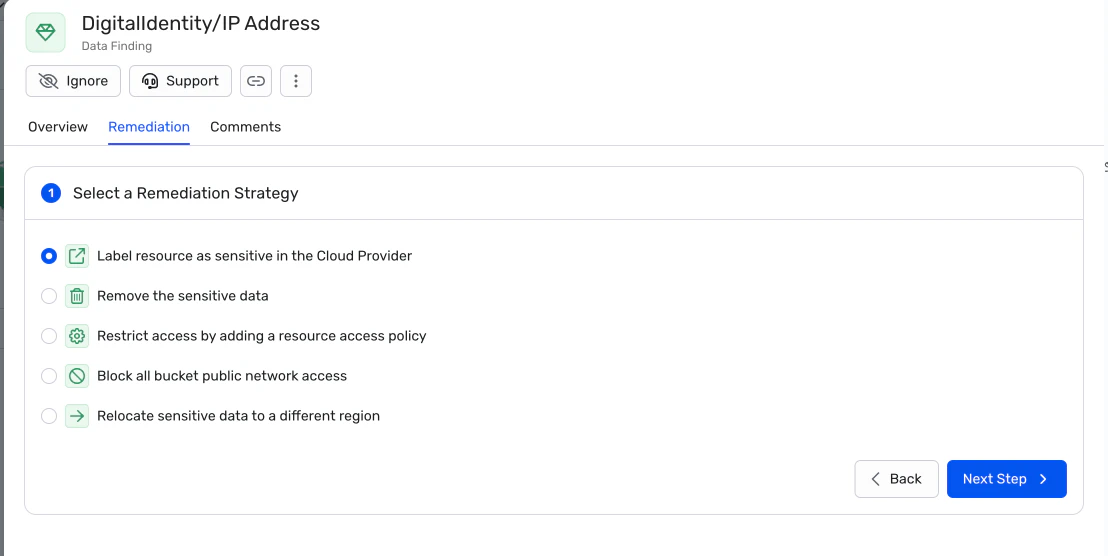The height and width of the screenshot is (556, 1108).
Task: Open the three-dot more options menu
Action: (x=296, y=81)
